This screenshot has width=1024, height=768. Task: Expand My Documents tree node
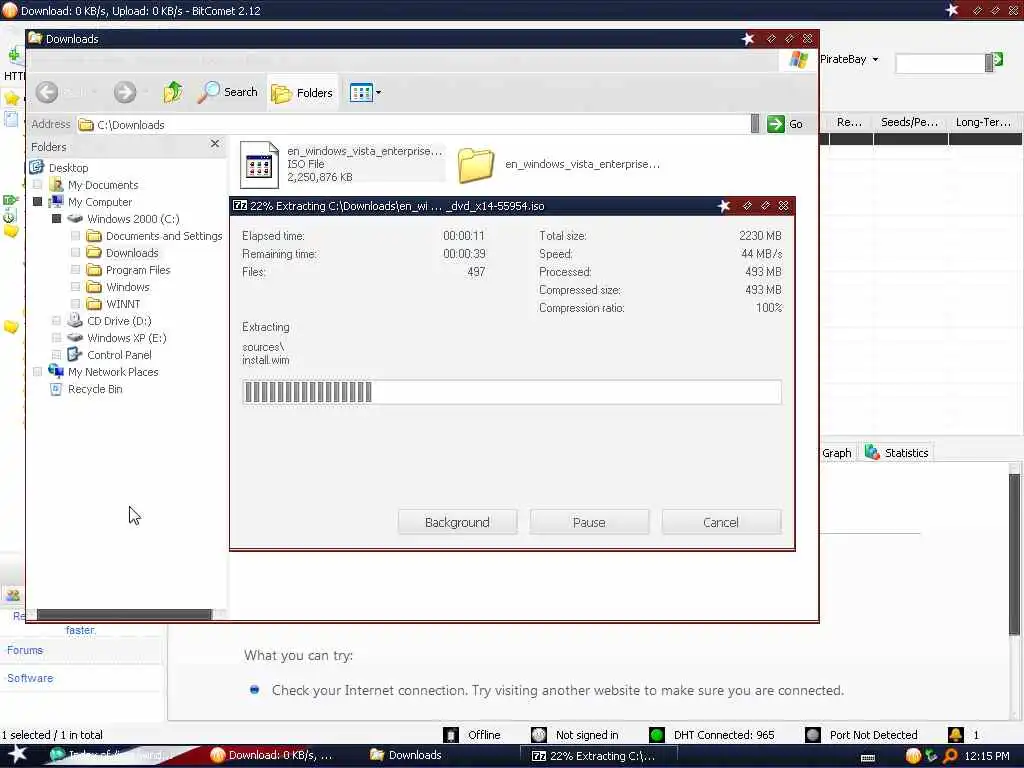coord(37,185)
